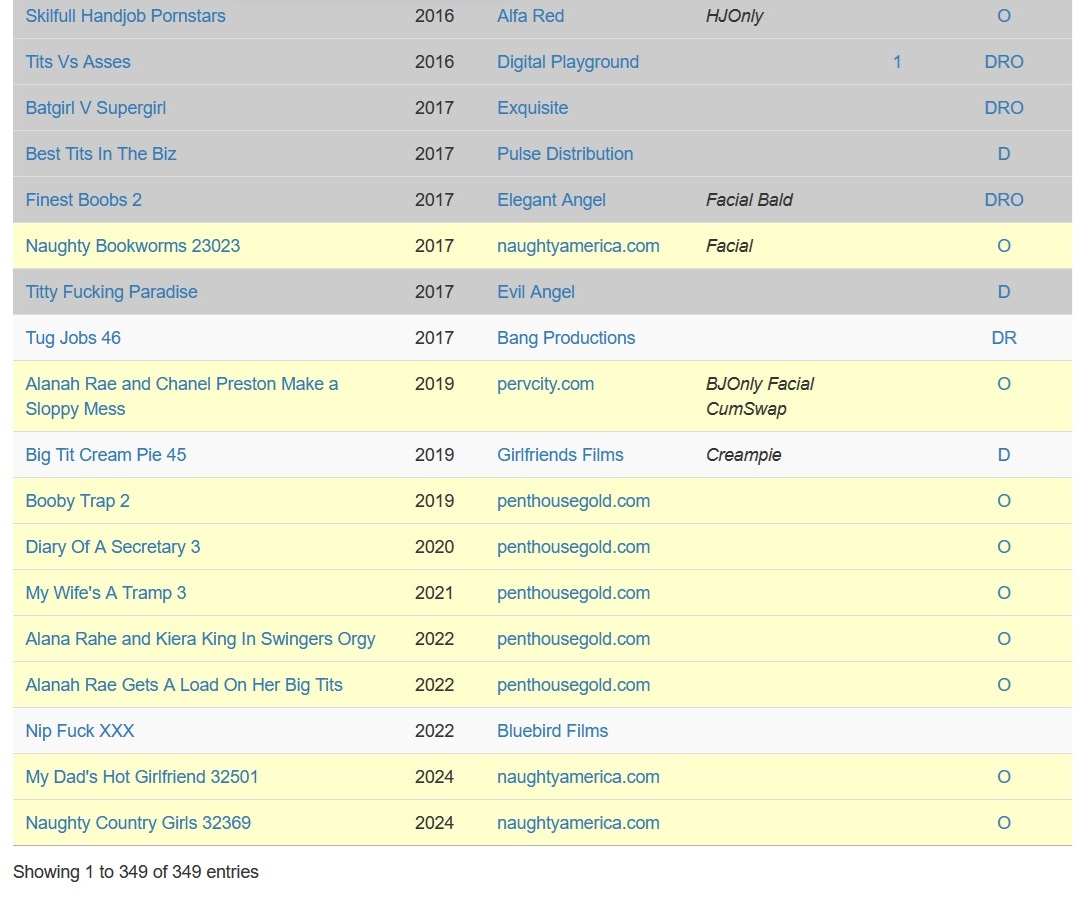
Task: Open the Alfa Red distributor link
Action: [530, 16]
